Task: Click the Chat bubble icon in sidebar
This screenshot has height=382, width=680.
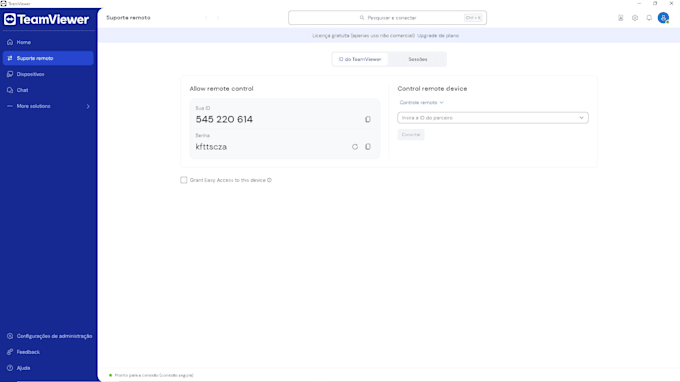Action: click(x=10, y=90)
